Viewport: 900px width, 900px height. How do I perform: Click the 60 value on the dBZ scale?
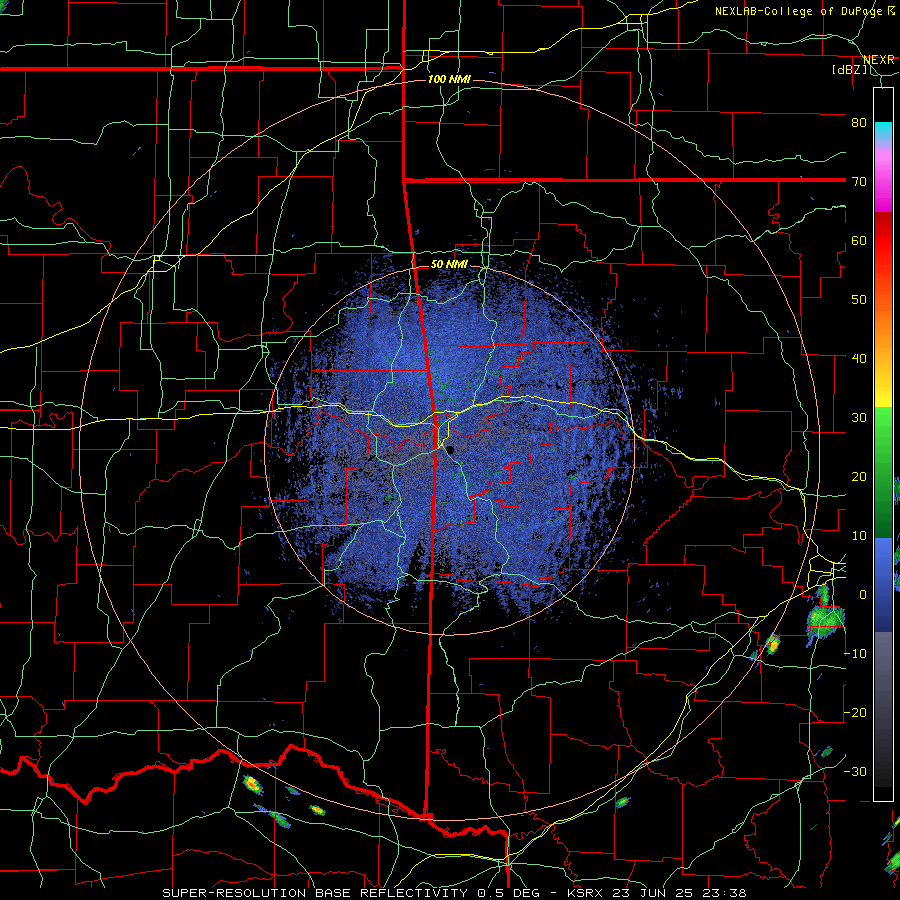point(859,240)
